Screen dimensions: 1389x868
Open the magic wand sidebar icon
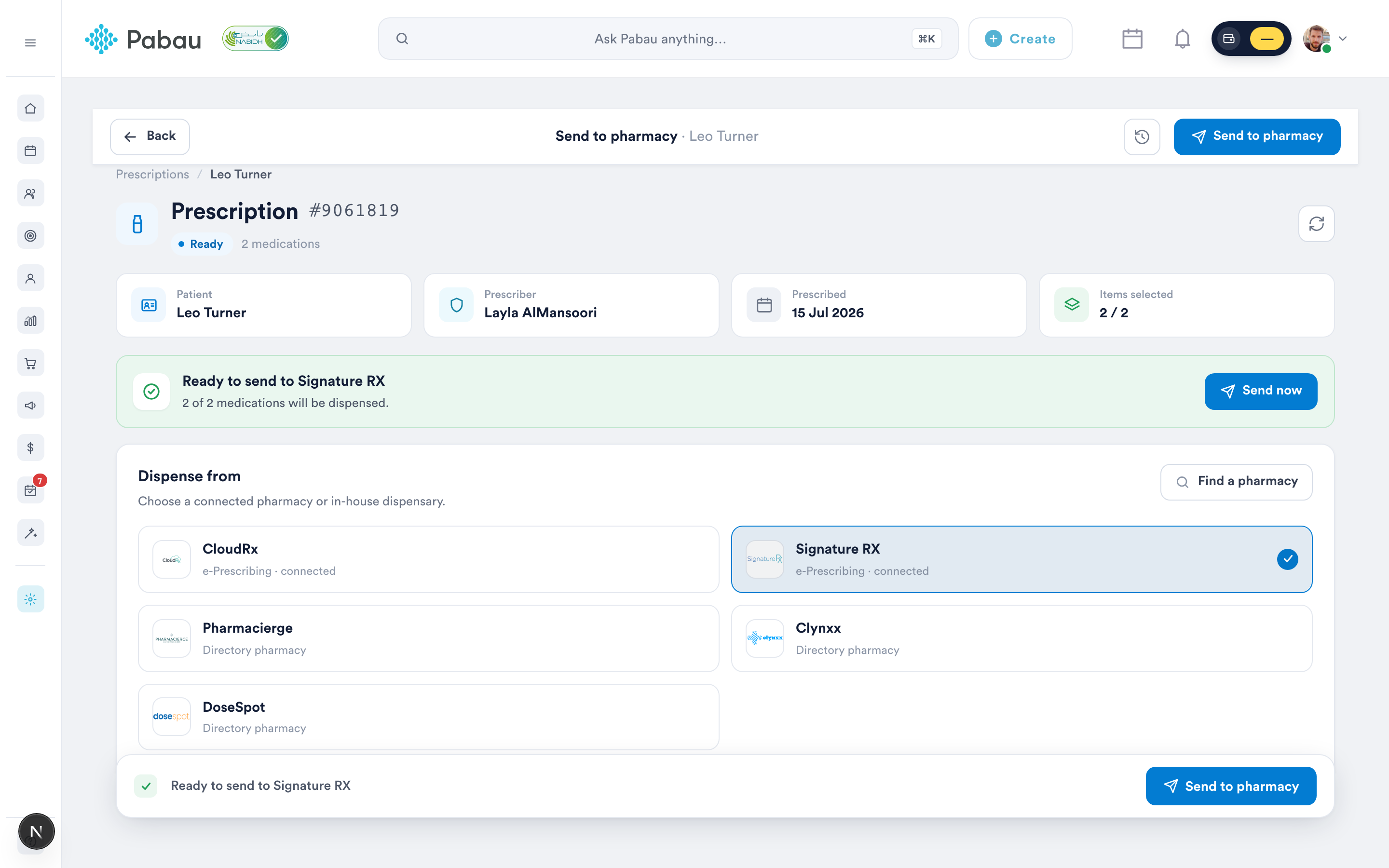pyautogui.click(x=30, y=533)
